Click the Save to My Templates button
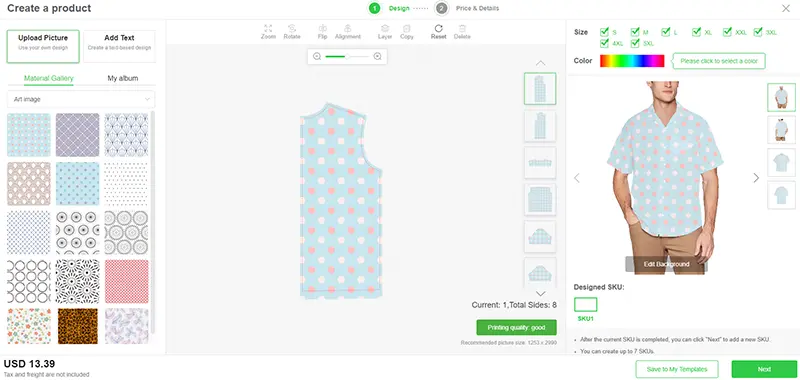Screen dimensions: 800x380 click(x=677, y=369)
